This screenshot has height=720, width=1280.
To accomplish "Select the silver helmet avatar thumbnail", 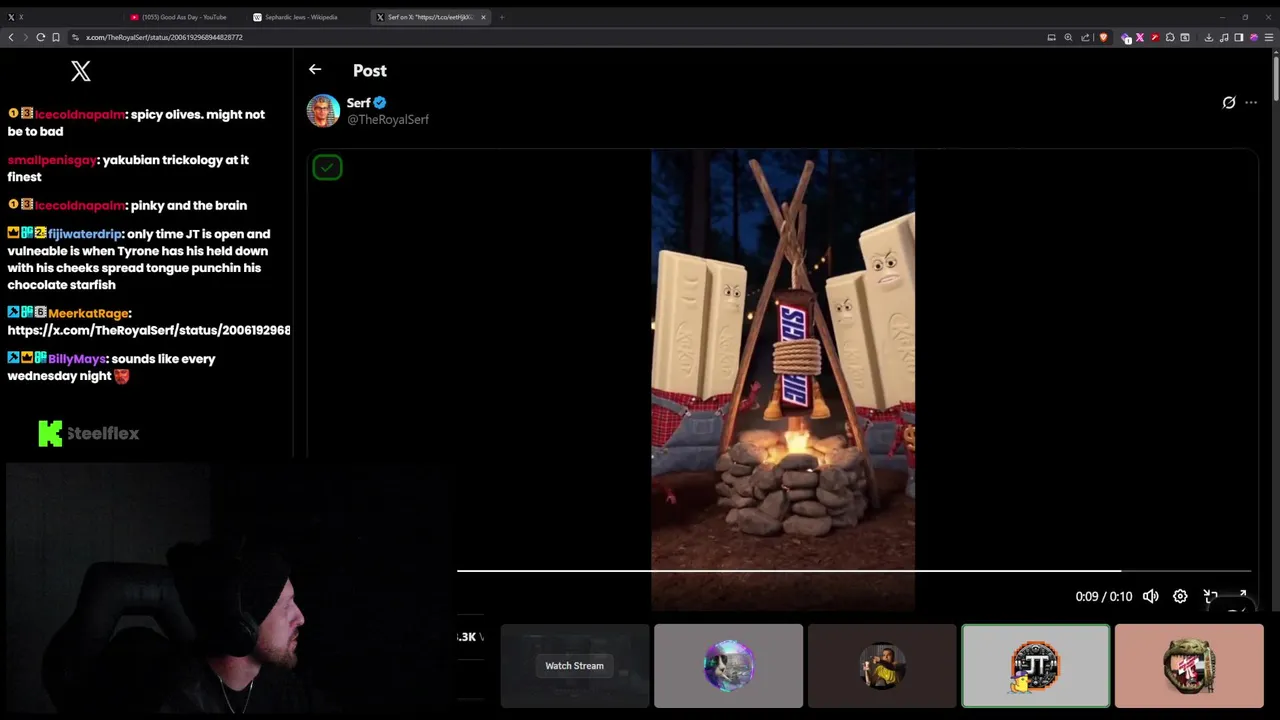I will point(728,666).
